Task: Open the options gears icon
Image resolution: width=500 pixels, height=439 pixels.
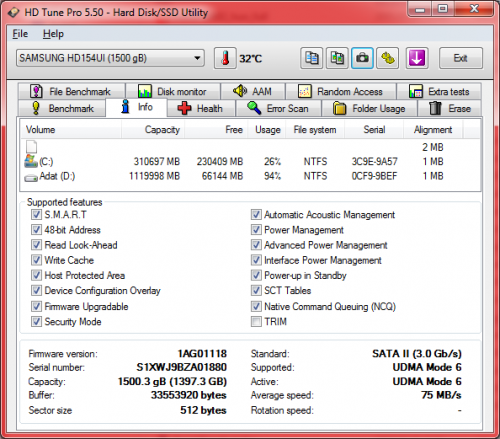Action: click(x=388, y=58)
